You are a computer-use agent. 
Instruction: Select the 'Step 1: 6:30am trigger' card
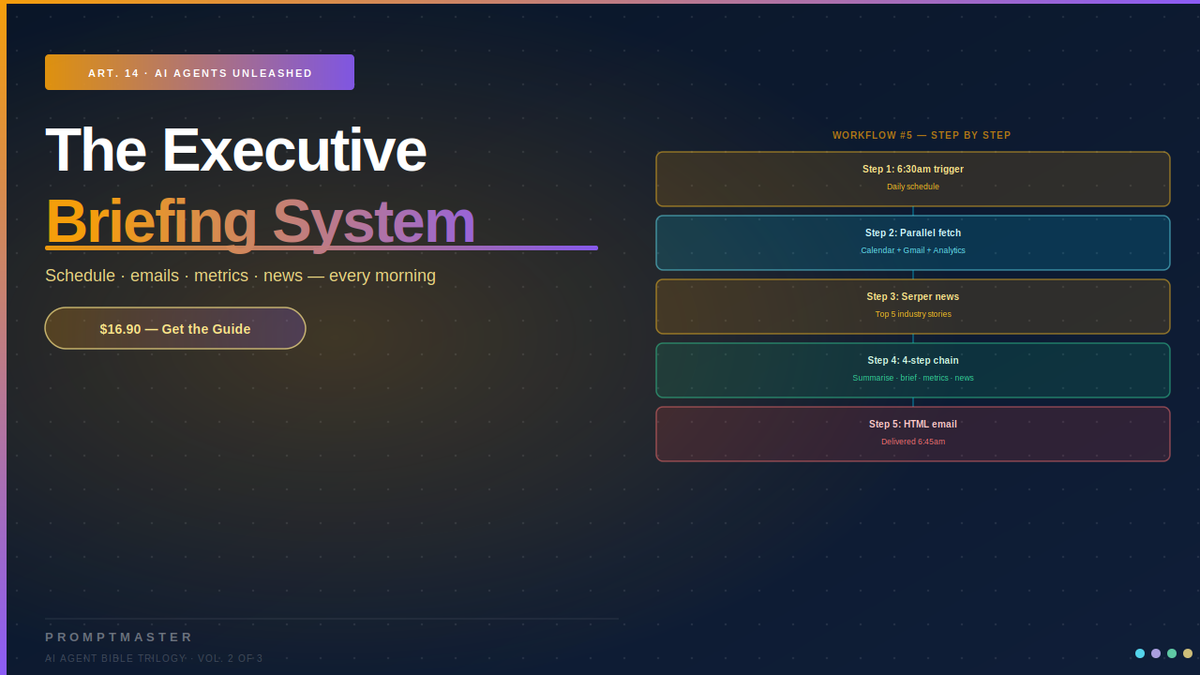point(913,179)
